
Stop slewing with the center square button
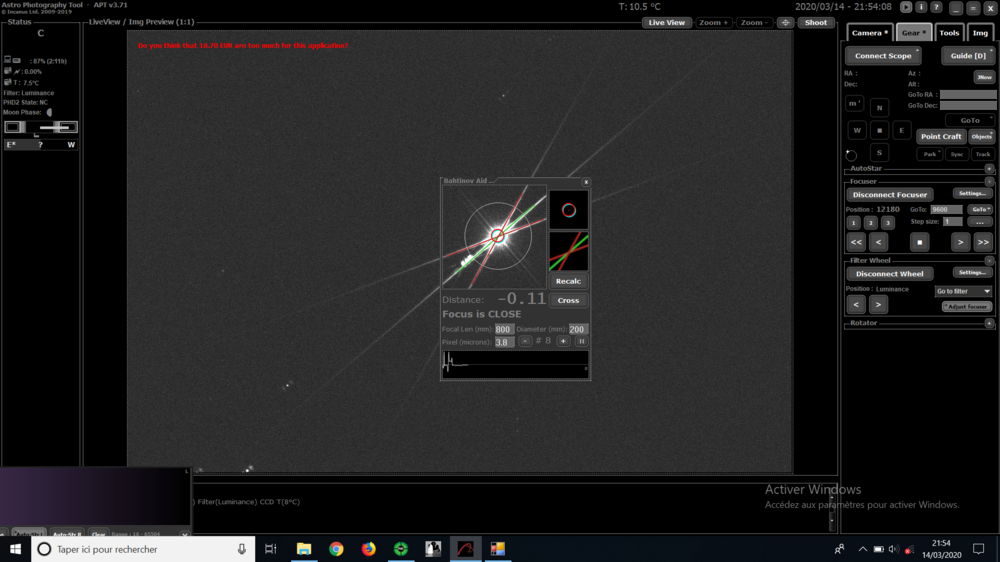coord(879,130)
